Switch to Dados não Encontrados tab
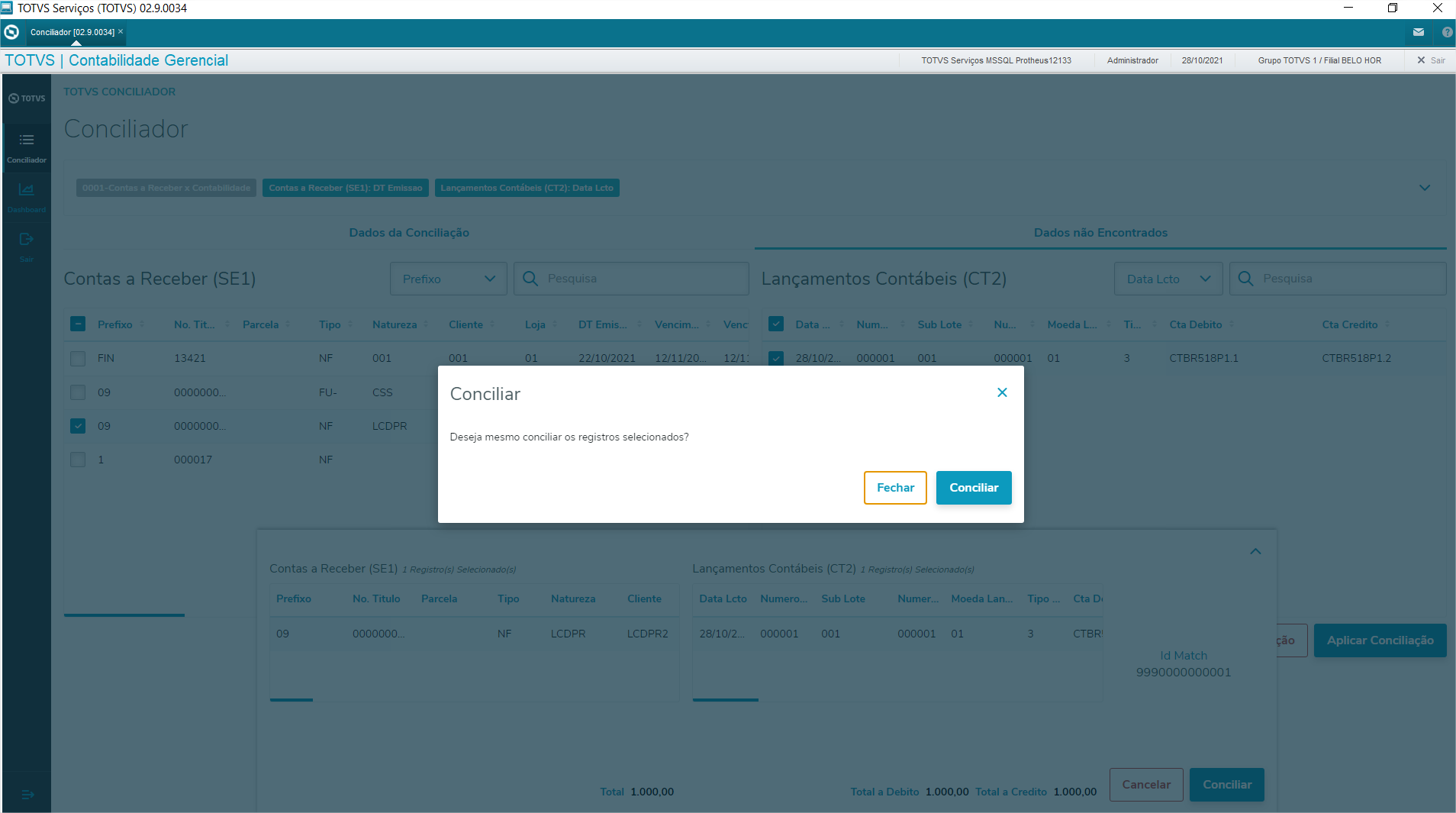Image resolution: width=1456 pixels, height=813 pixels. coord(1100,233)
